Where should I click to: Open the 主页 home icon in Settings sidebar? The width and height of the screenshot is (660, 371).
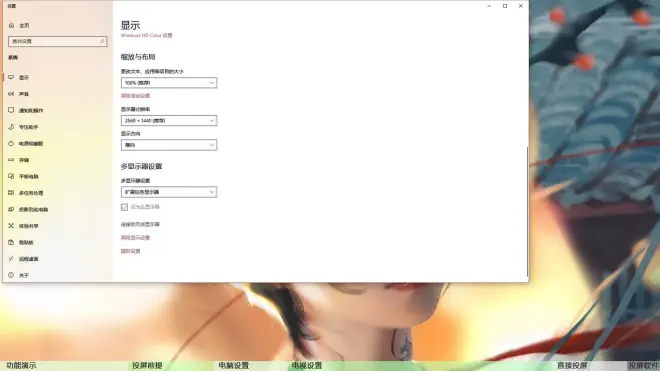[11, 25]
